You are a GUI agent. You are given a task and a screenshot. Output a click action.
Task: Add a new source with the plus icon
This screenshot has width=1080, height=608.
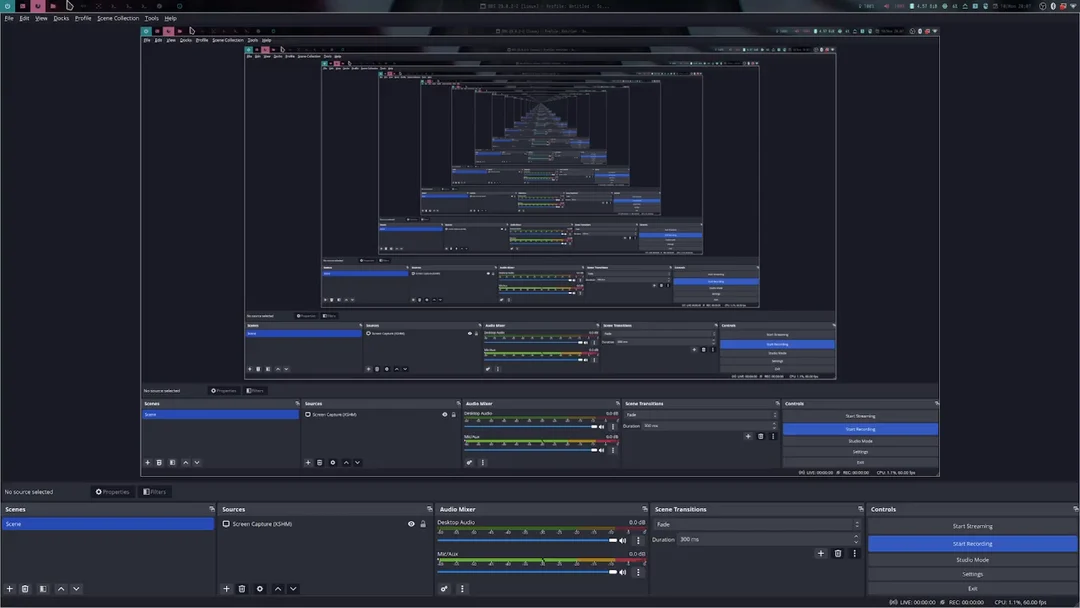(226, 589)
